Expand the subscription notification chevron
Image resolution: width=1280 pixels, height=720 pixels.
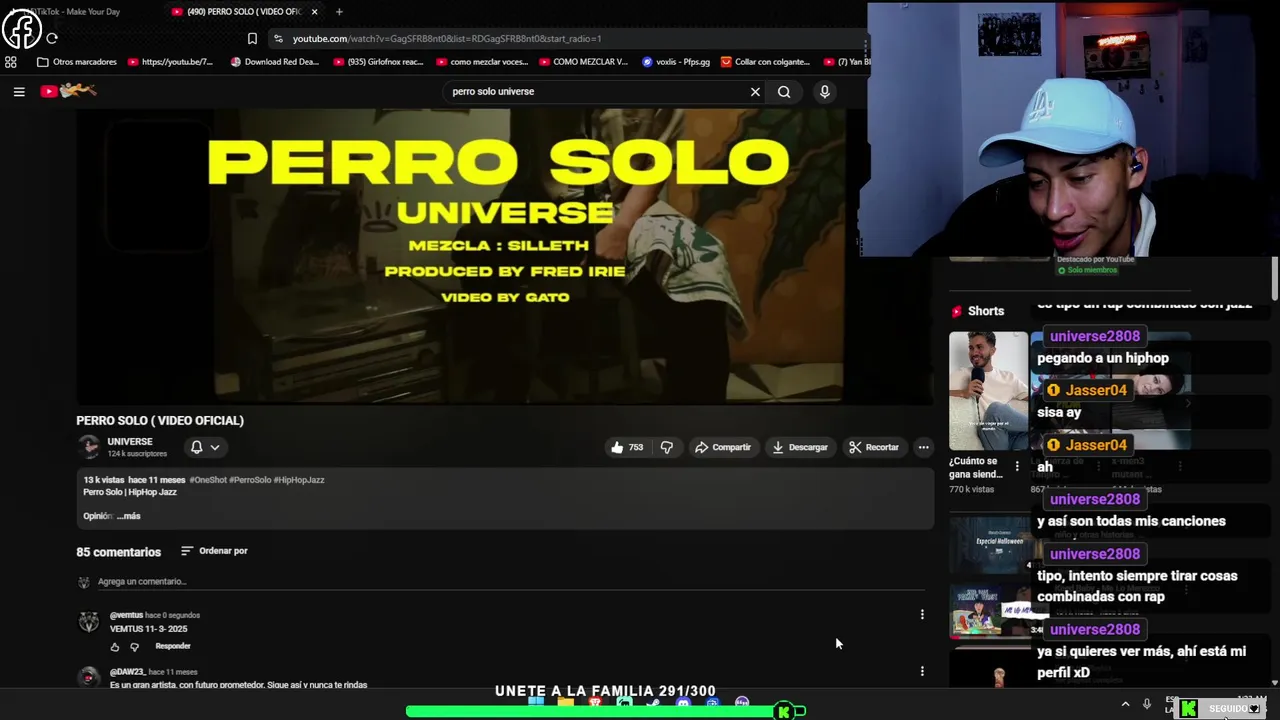215,447
